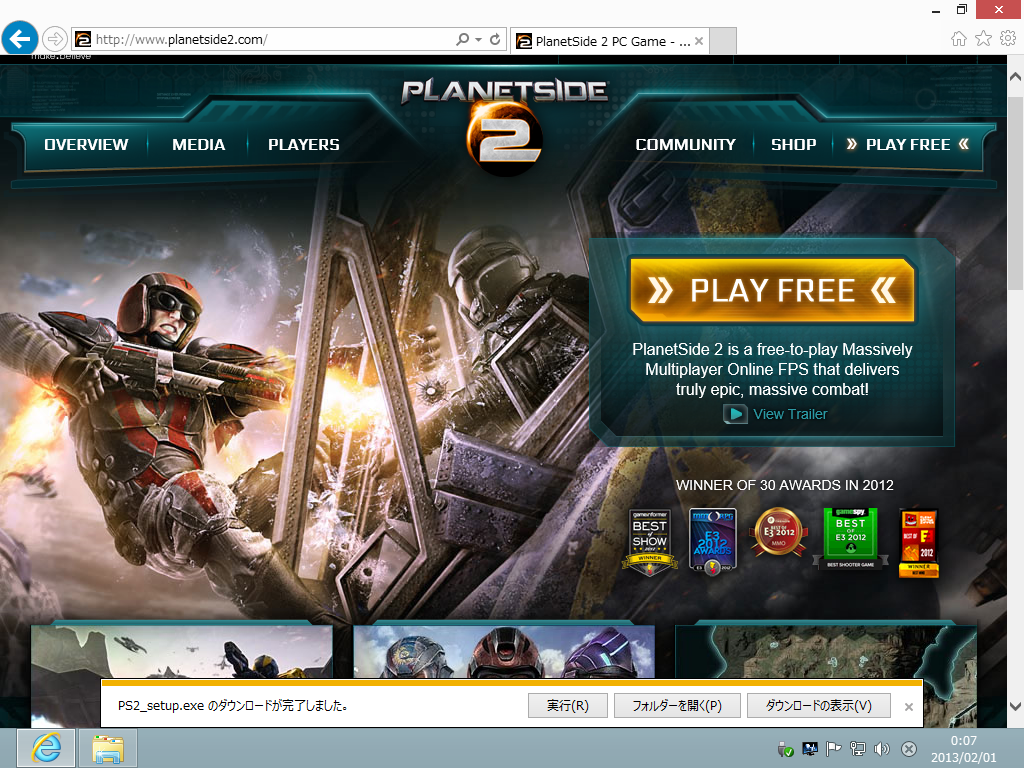This screenshot has width=1024, height=768.
Task: Close the PlanetSide 2 PC Game tab
Action: click(x=699, y=41)
